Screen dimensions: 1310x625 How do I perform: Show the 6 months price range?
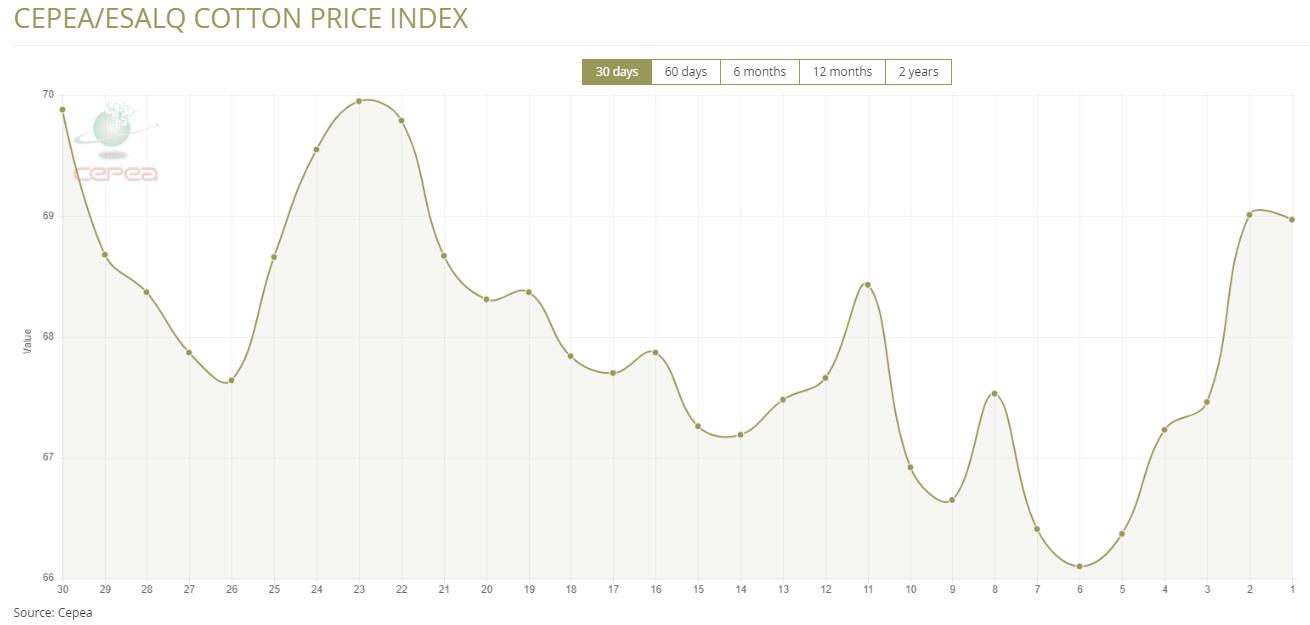pos(759,72)
